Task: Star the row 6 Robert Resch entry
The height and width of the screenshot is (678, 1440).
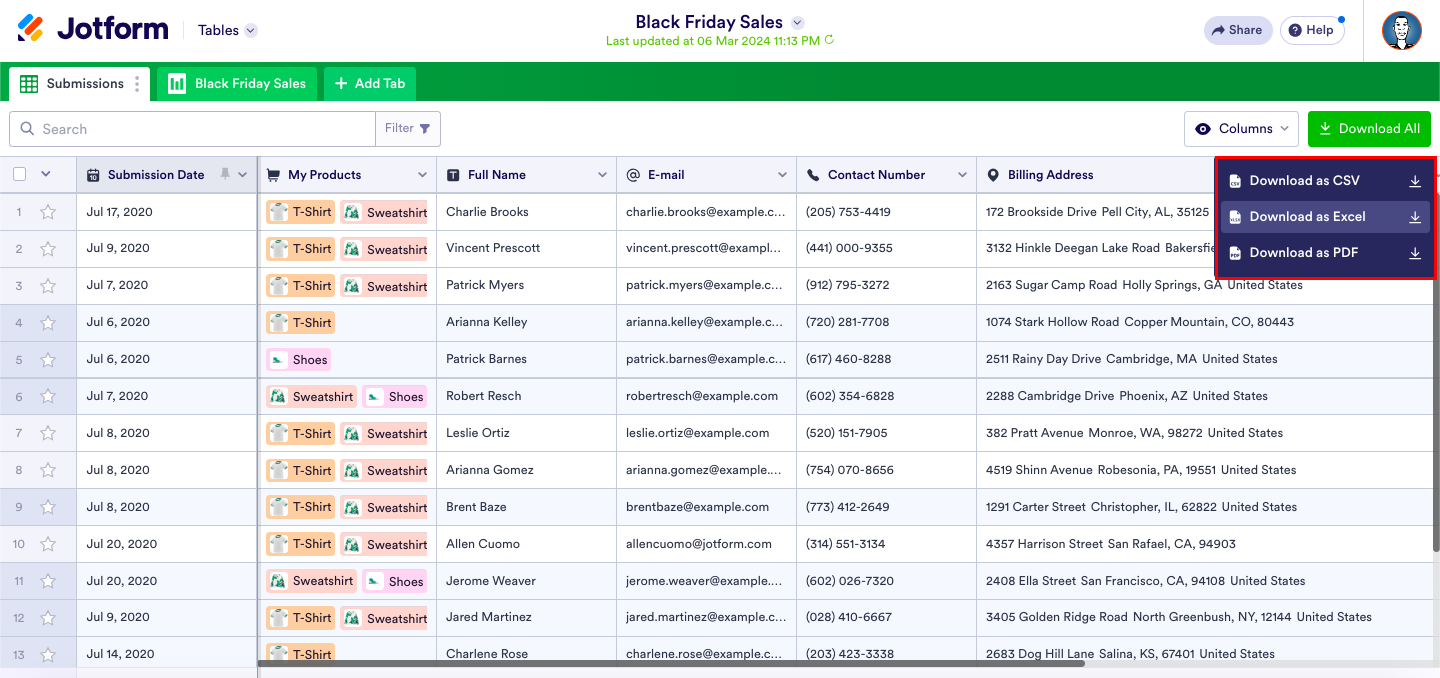Action: 48,397
